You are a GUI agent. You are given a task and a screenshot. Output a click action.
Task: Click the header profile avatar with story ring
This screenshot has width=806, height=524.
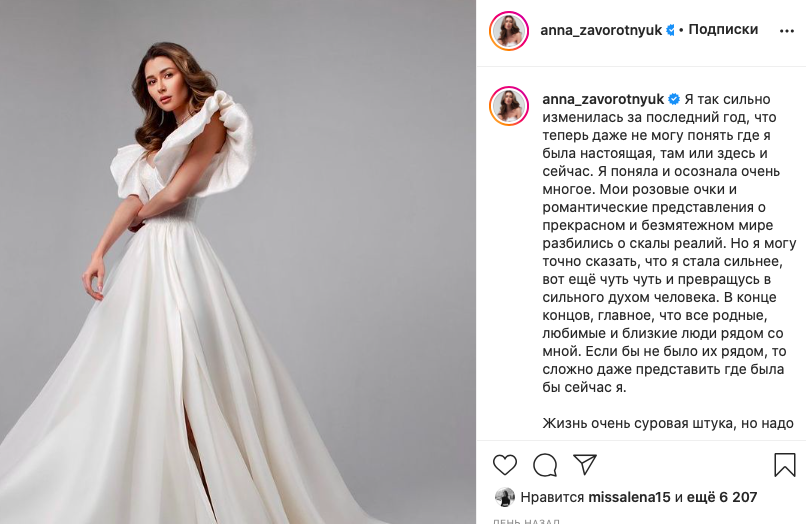coord(509,30)
